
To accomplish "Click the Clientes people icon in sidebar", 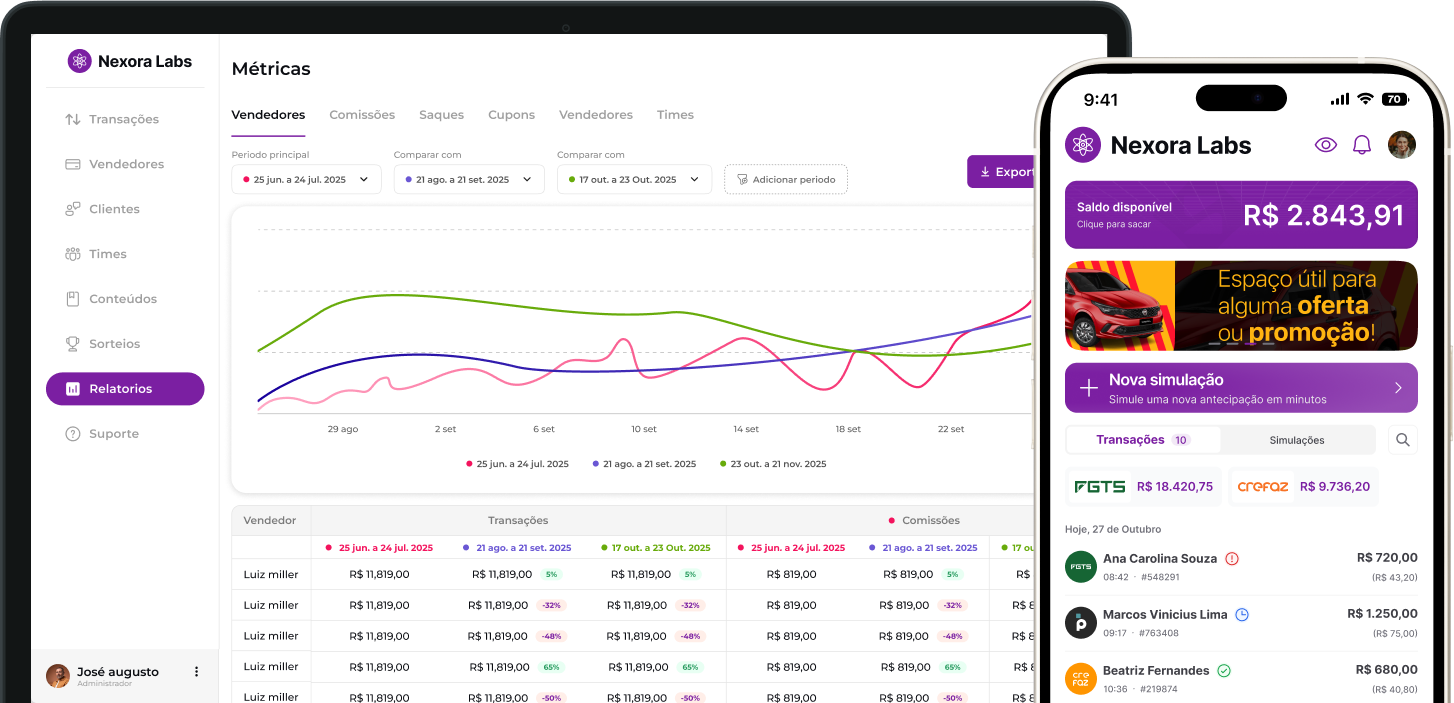I will [x=72, y=209].
